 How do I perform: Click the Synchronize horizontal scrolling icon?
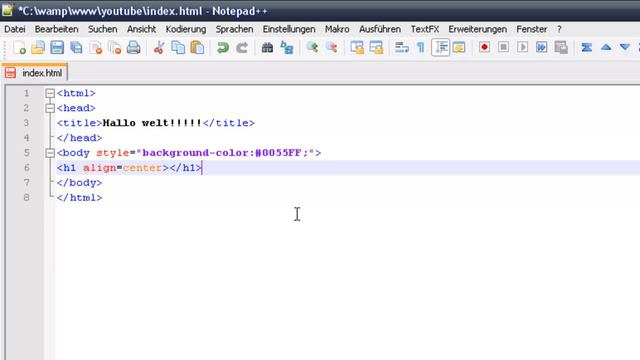376,48
